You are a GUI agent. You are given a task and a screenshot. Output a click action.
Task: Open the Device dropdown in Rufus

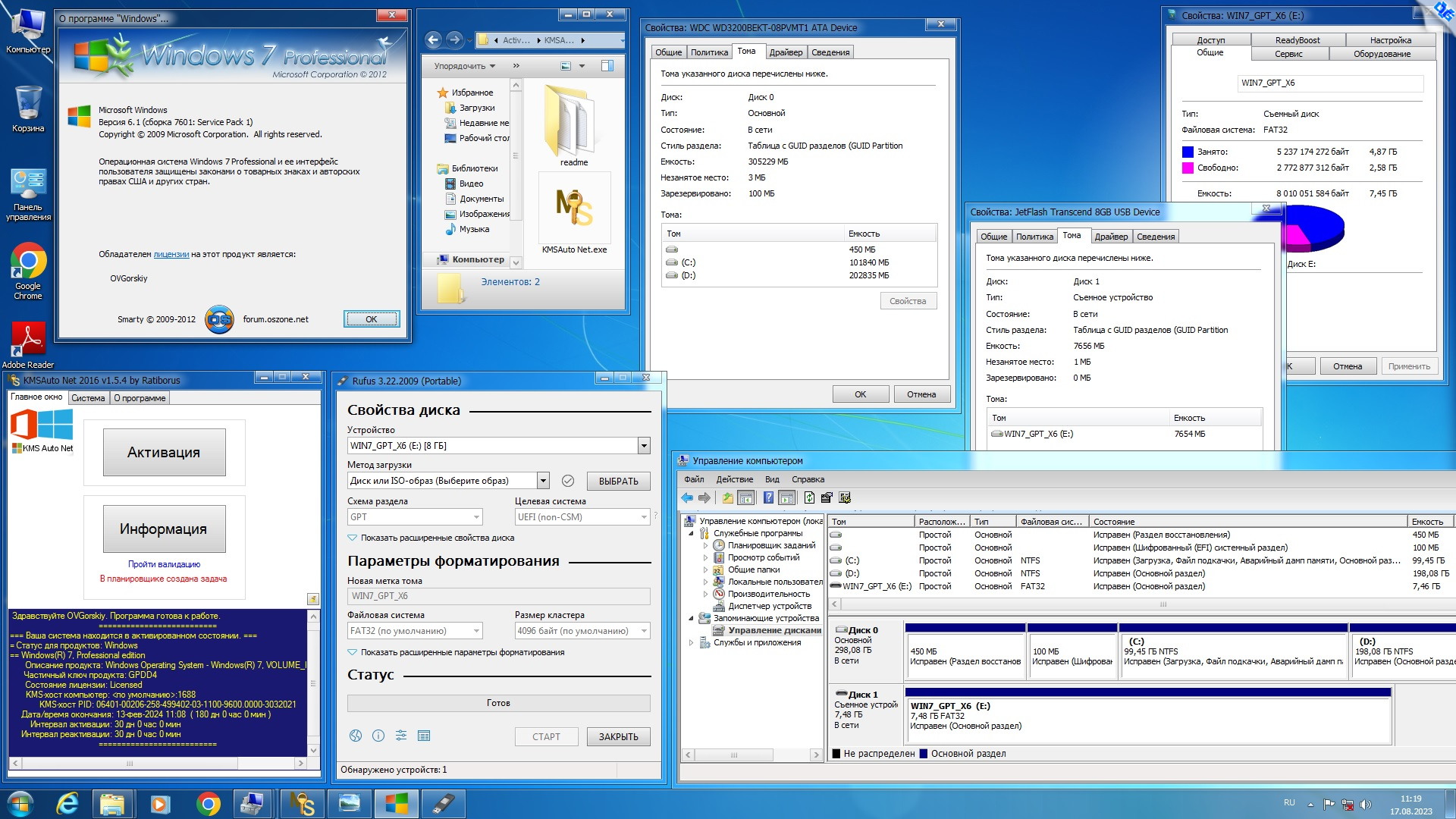pos(644,446)
